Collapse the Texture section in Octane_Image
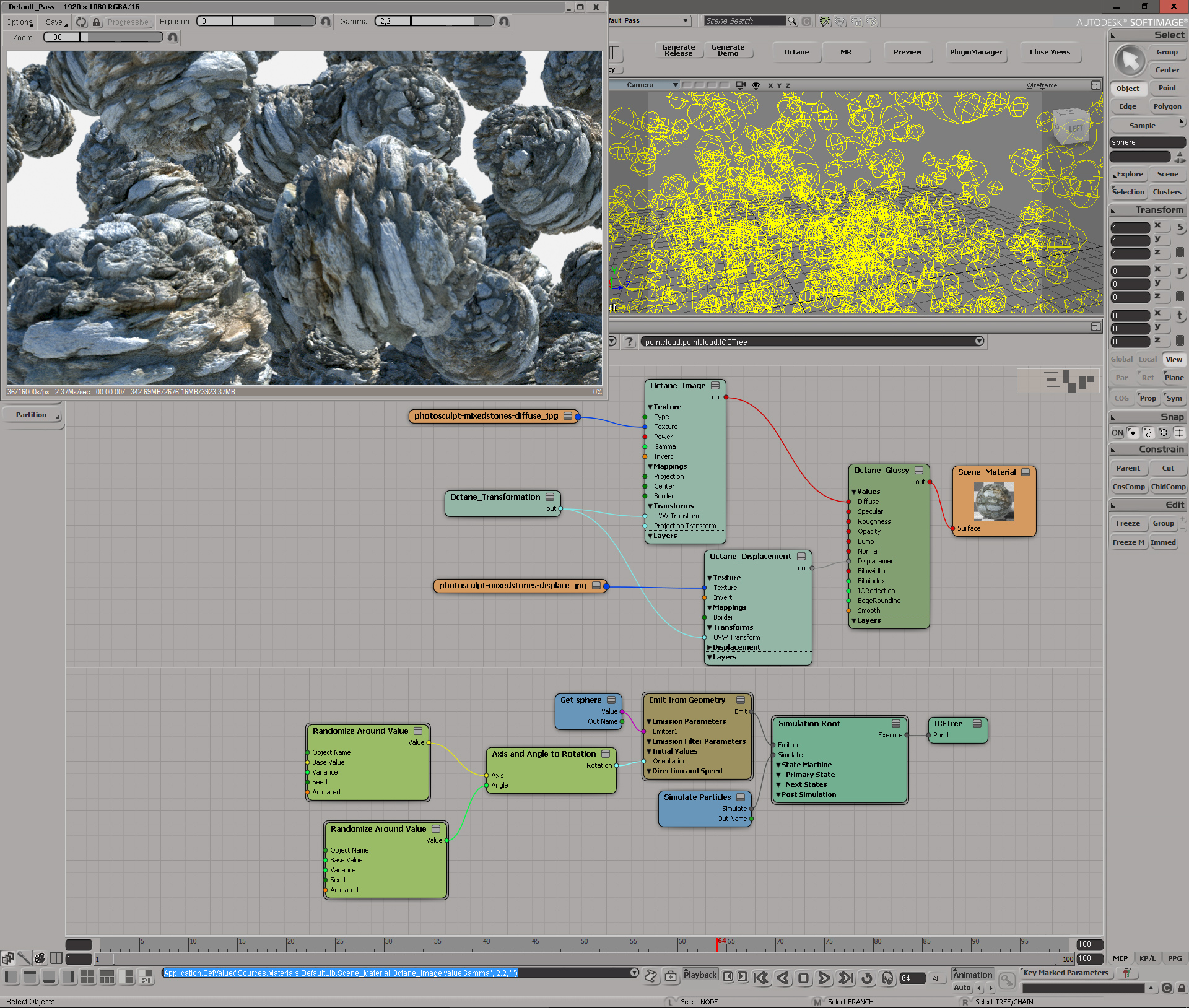 [650, 407]
